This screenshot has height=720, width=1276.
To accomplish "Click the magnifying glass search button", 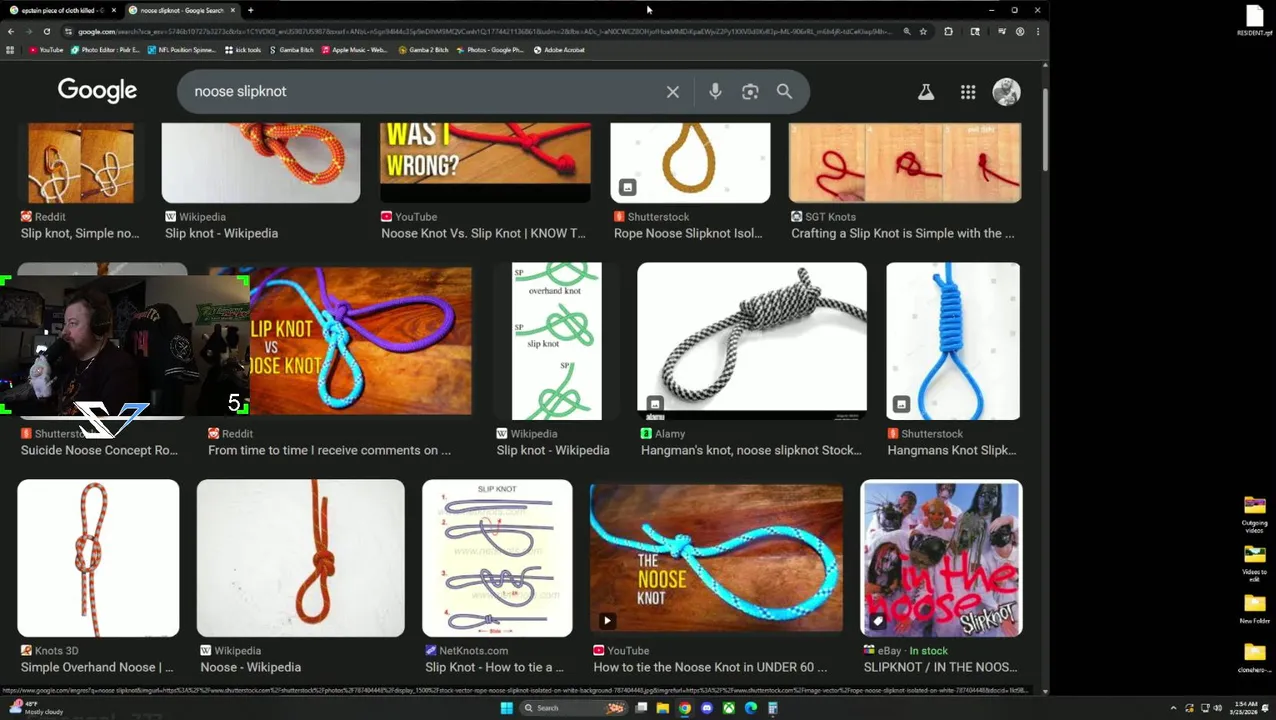I will click(785, 92).
